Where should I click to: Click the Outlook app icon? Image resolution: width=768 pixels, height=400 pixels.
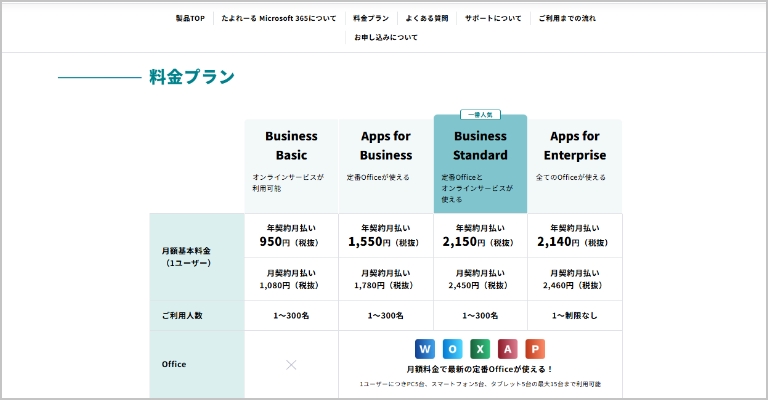tap(452, 349)
